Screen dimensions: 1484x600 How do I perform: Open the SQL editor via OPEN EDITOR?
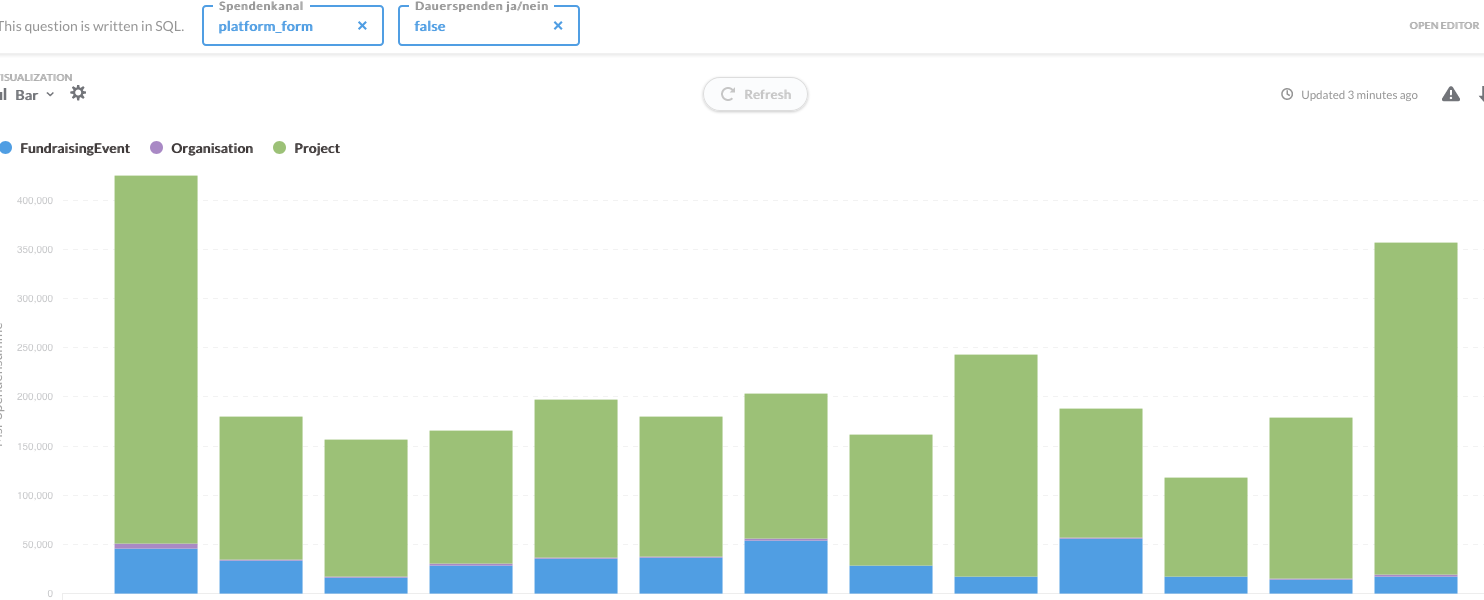1443,26
